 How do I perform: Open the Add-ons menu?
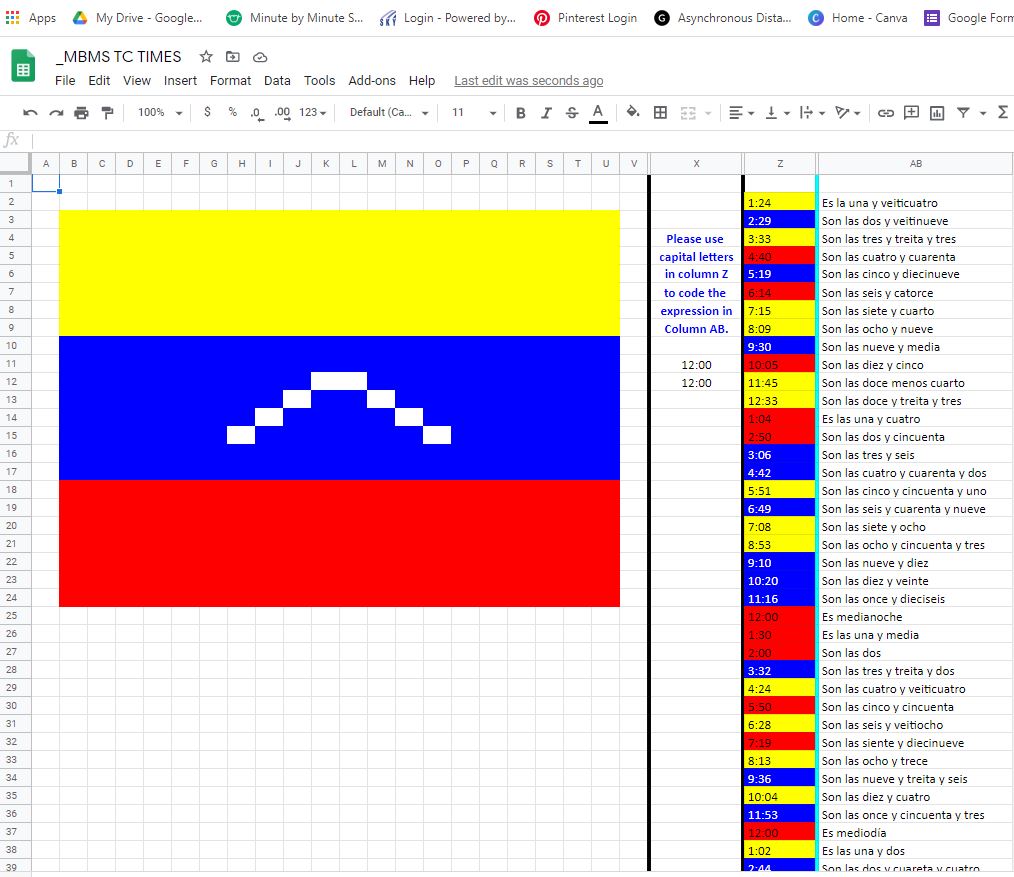(x=372, y=81)
